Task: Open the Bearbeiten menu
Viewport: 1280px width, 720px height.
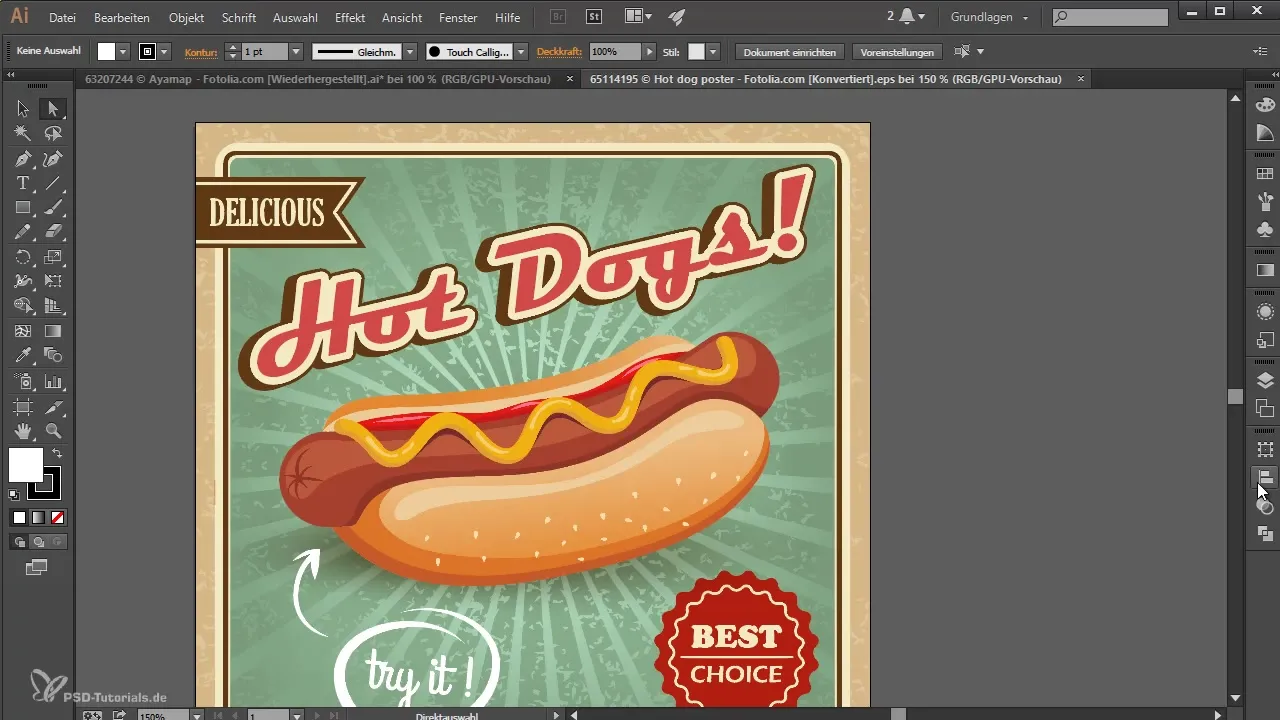Action: [122, 17]
